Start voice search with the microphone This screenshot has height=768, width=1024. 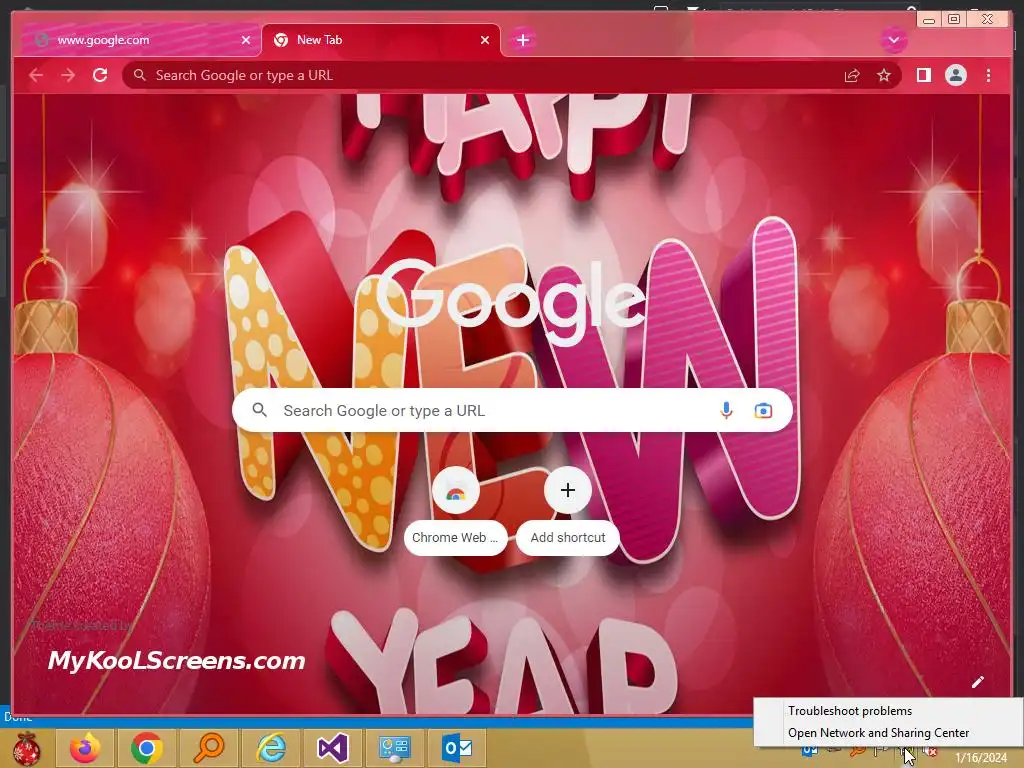point(726,410)
